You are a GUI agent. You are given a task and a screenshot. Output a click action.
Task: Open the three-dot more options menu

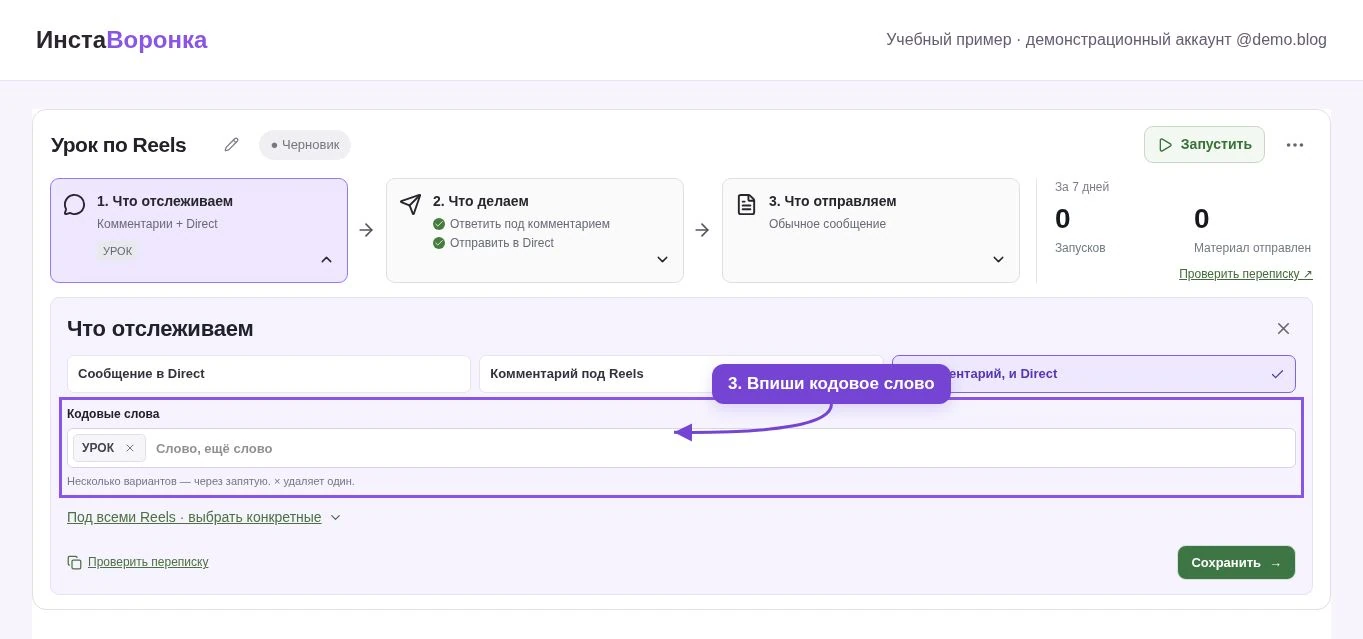point(1295,145)
